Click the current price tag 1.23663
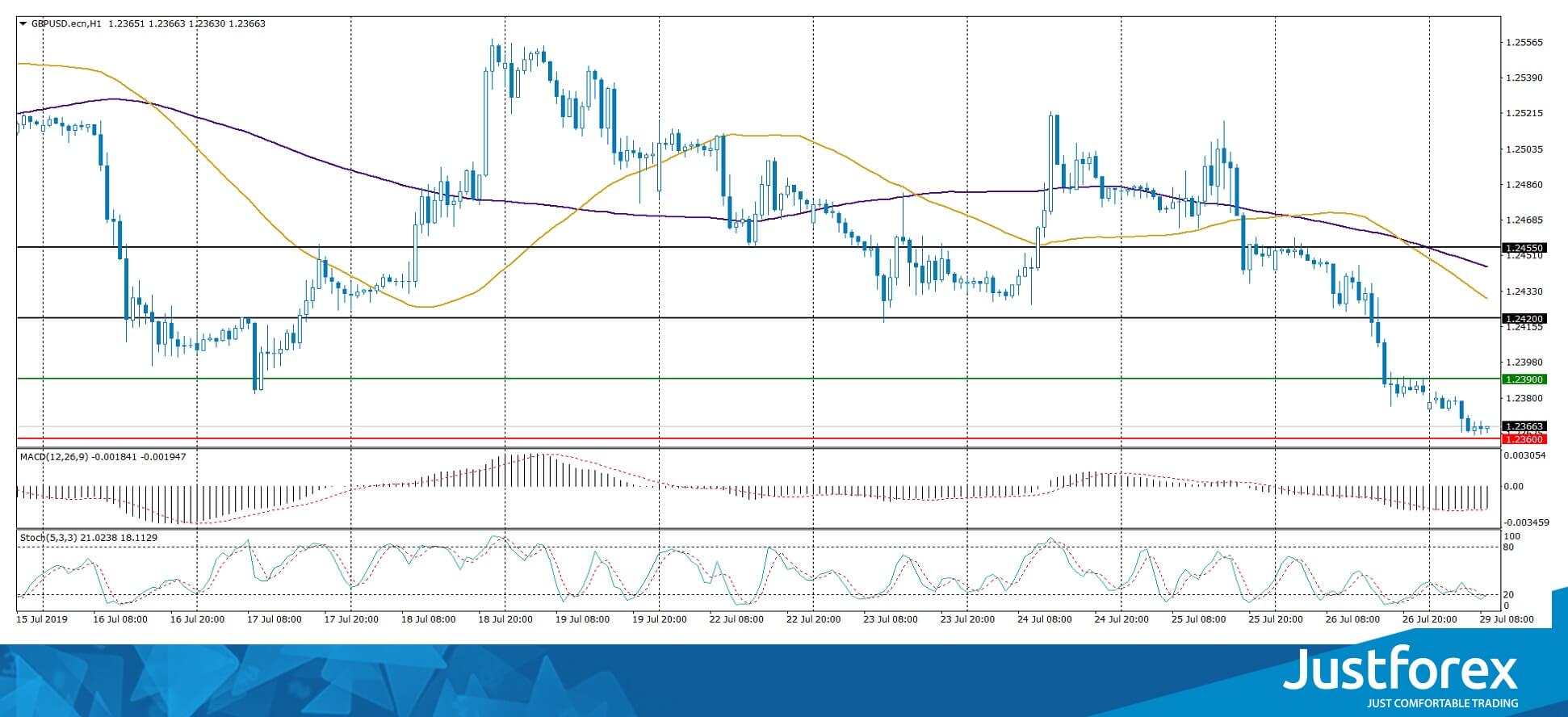This screenshot has height=717, width=1568. (x=1523, y=426)
